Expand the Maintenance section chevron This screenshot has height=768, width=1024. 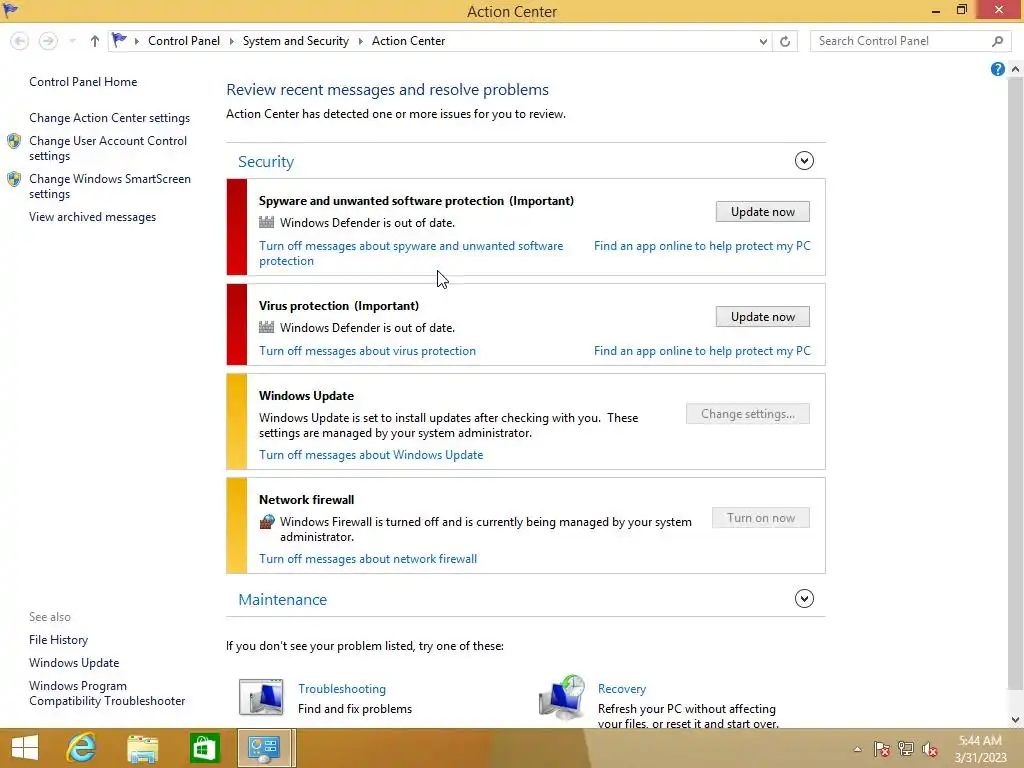coord(804,599)
